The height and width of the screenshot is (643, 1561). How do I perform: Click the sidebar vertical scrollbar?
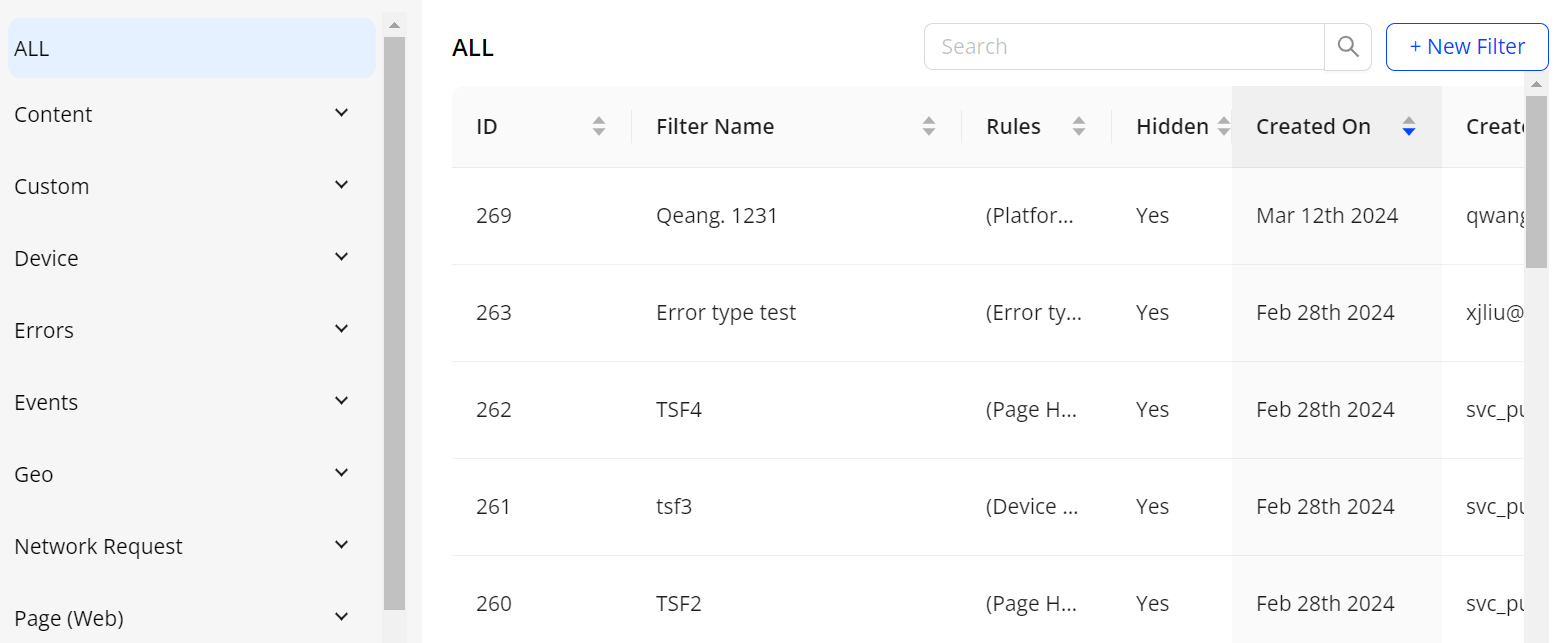point(394,320)
